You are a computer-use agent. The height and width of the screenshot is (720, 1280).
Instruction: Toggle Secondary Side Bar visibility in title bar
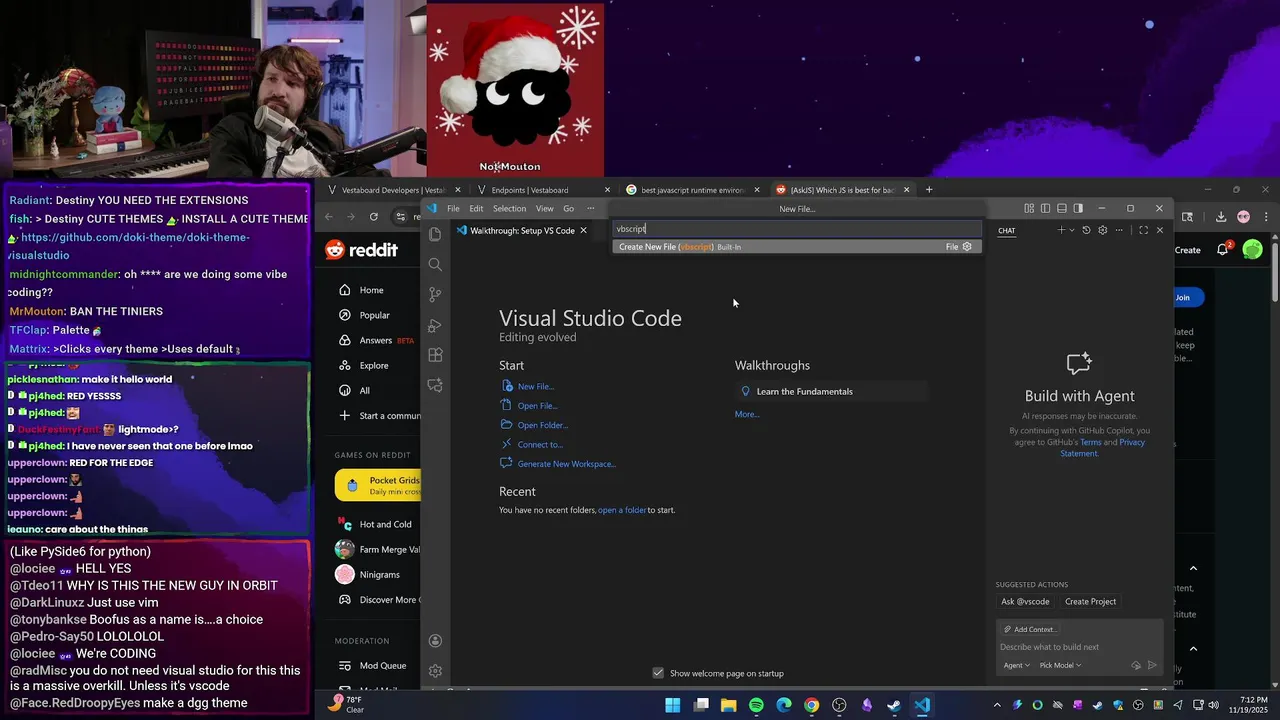pyautogui.click(x=1078, y=208)
